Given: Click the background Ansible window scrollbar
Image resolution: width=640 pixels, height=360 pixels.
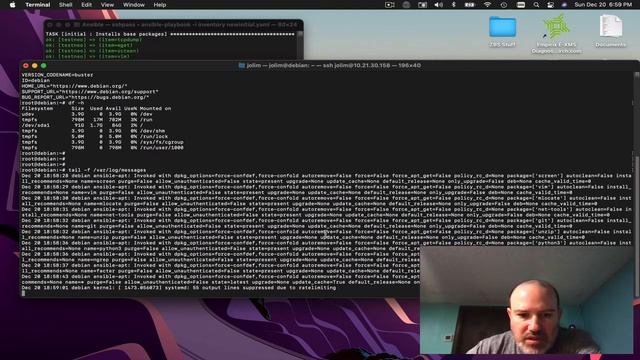Looking at the screenshot, I should tap(300, 45).
